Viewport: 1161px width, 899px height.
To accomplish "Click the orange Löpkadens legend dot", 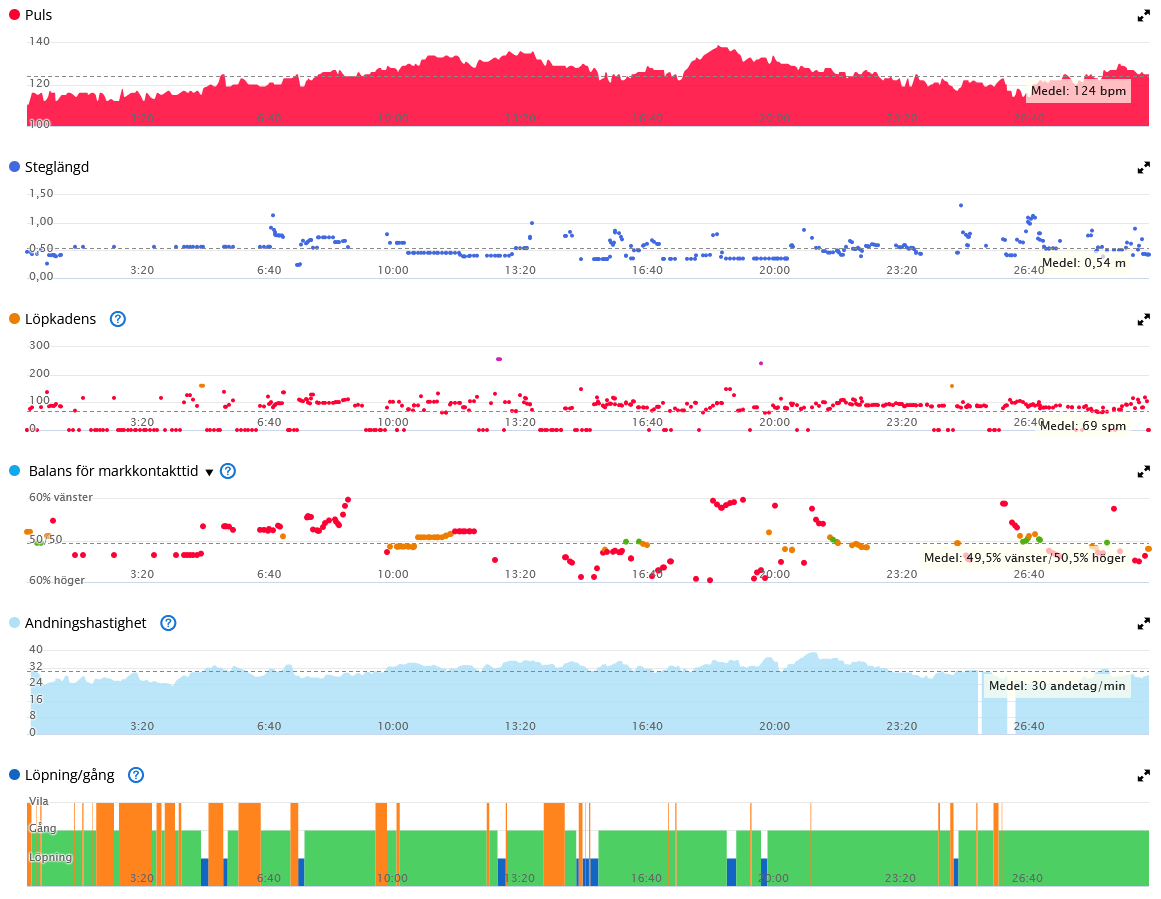I will (14, 318).
